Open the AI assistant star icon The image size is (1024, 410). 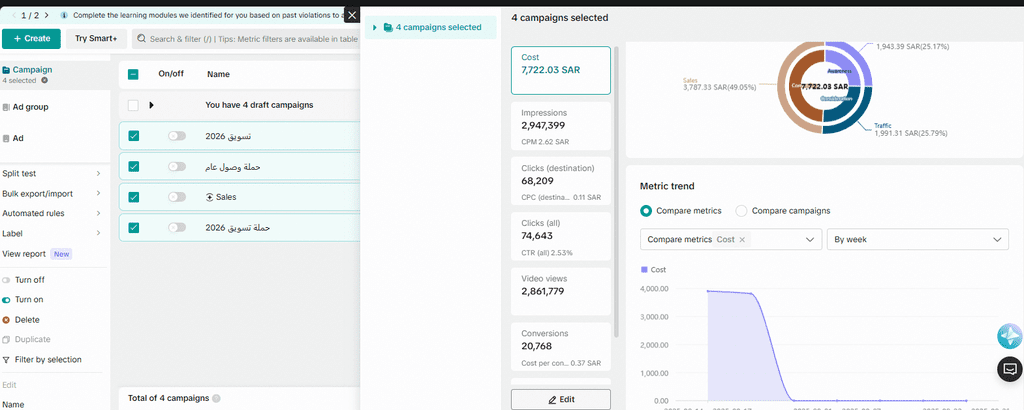[1010, 336]
